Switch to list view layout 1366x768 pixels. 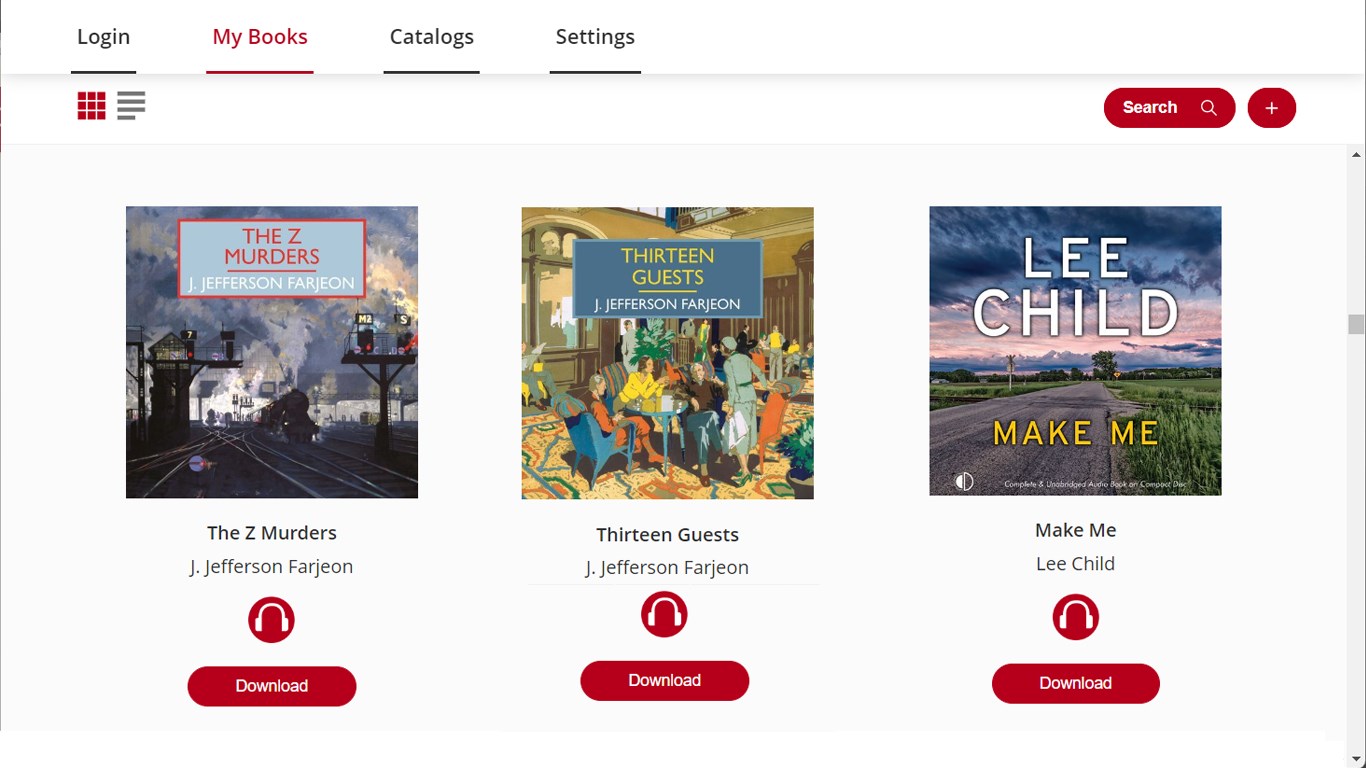pos(131,106)
